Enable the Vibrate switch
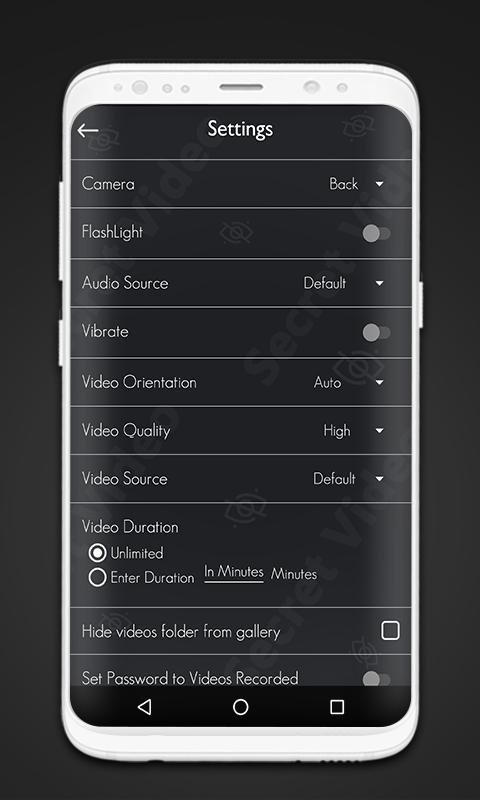 click(376, 333)
